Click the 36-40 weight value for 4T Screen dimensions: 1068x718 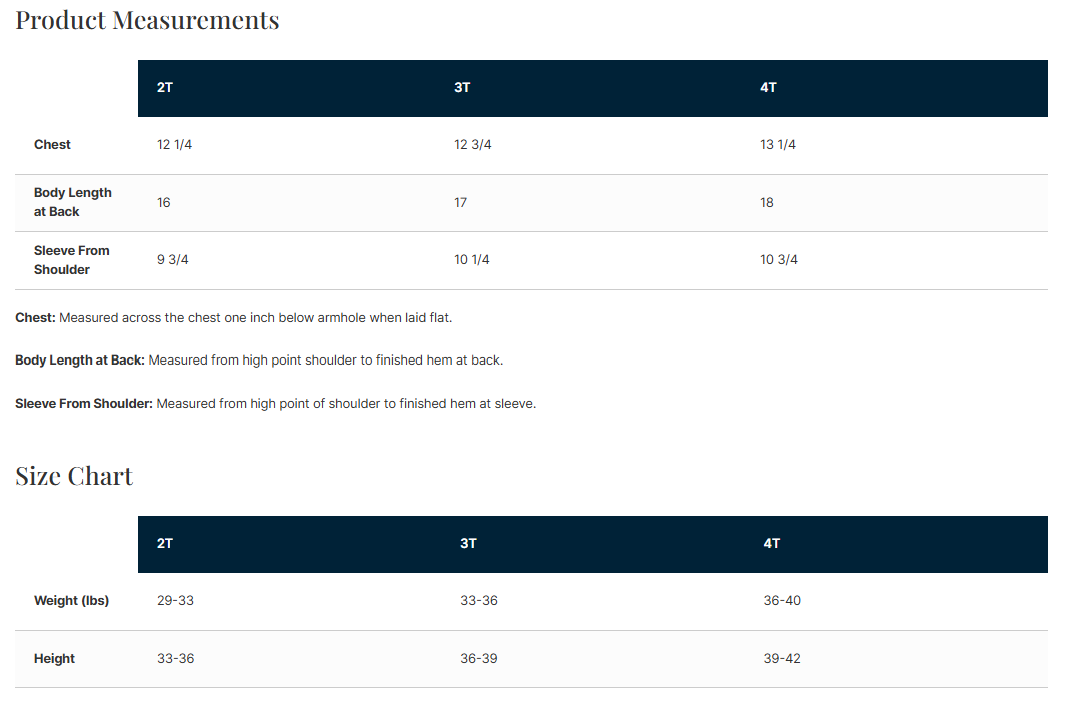pyautogui.click(x=782, y=601)
